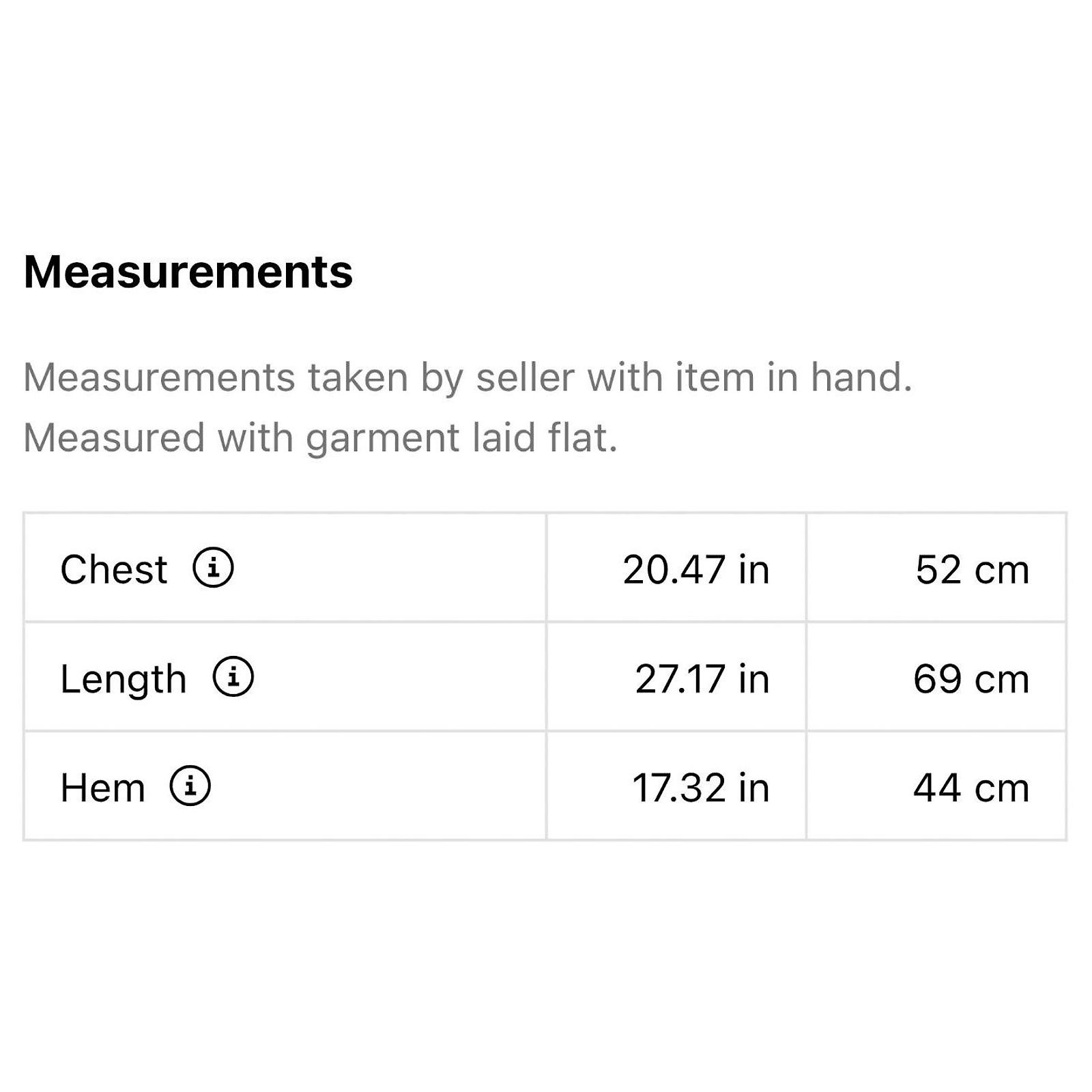Click the 'in' unit beside 27.17
This screenshot has height=1092, width=1092.
754,678
